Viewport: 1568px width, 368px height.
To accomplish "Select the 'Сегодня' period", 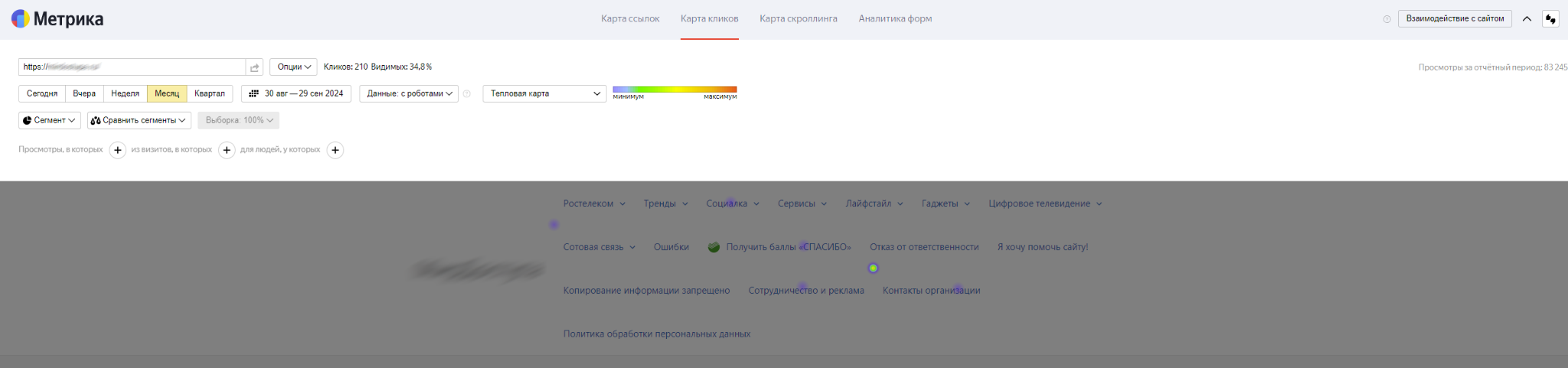I will (x=42, y=94).
